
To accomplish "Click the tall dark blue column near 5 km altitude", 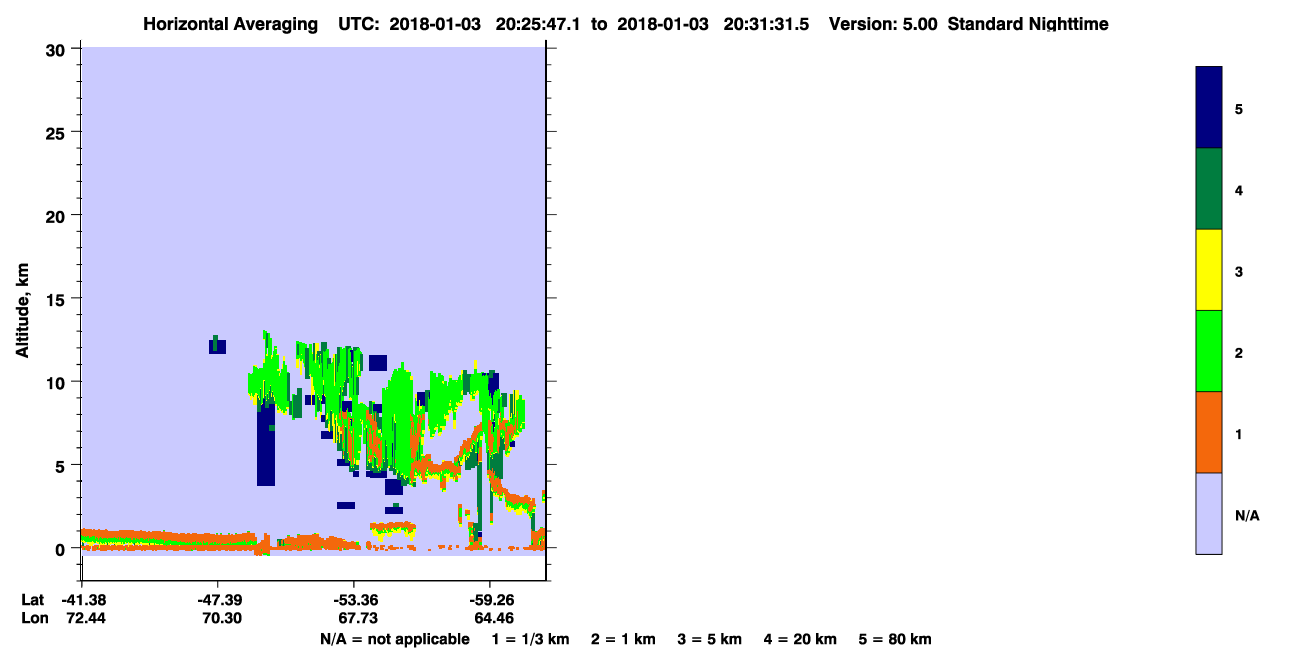I will [x=265, y=445].
